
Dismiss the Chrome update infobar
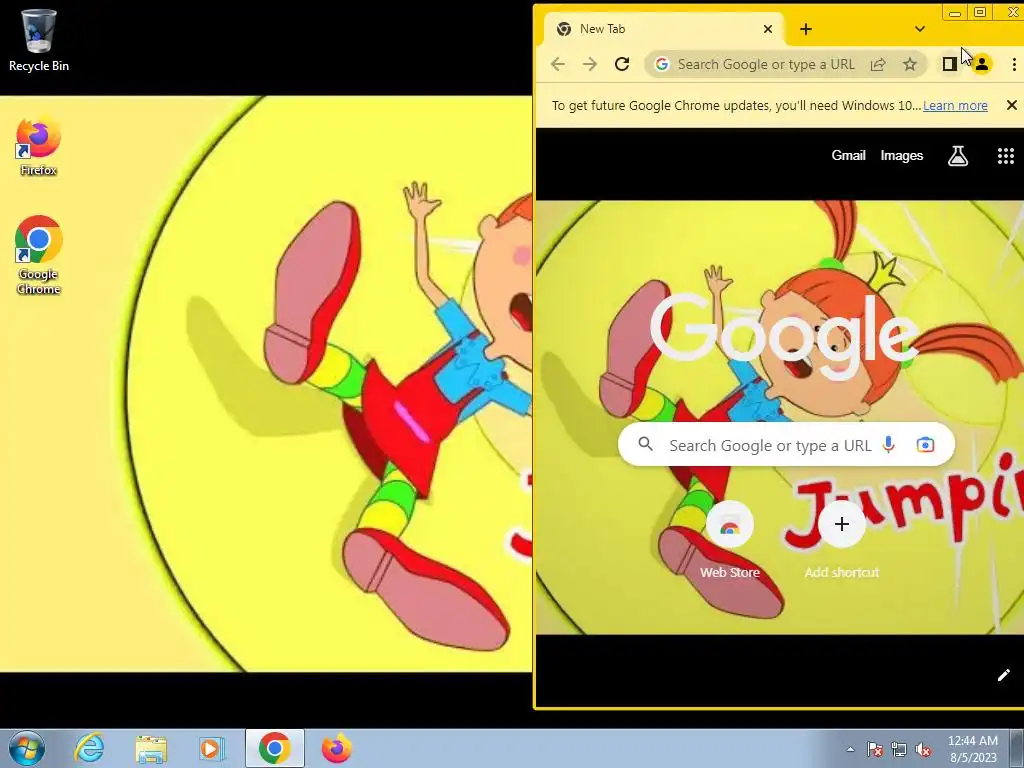click(1012, 105)
